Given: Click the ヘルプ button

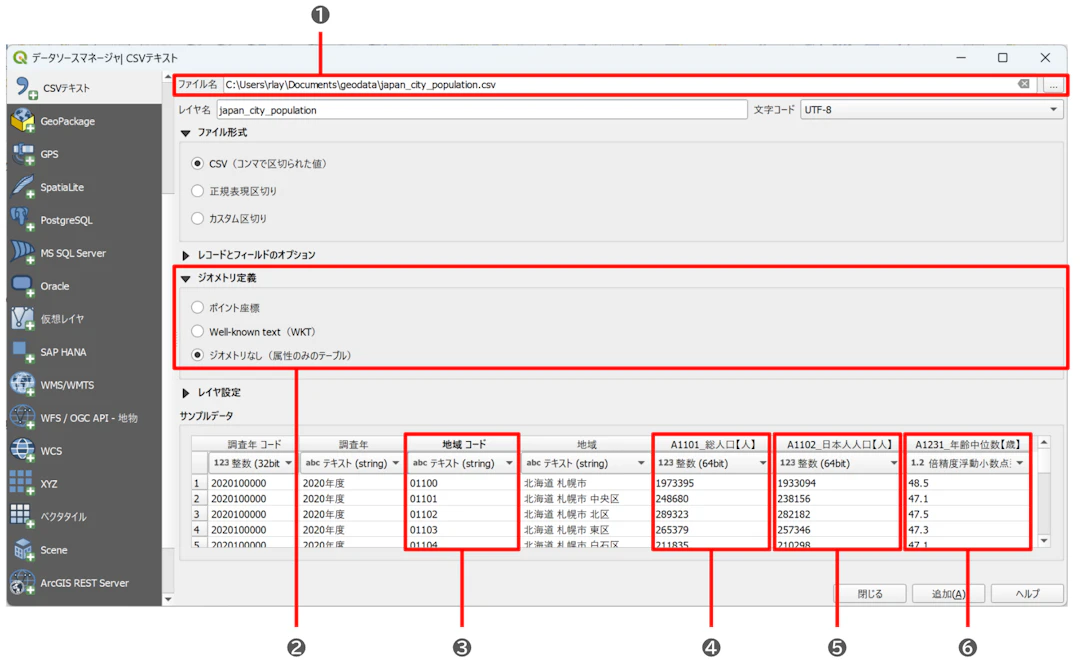Looking at the screenshot, I should click(1027, 594).
